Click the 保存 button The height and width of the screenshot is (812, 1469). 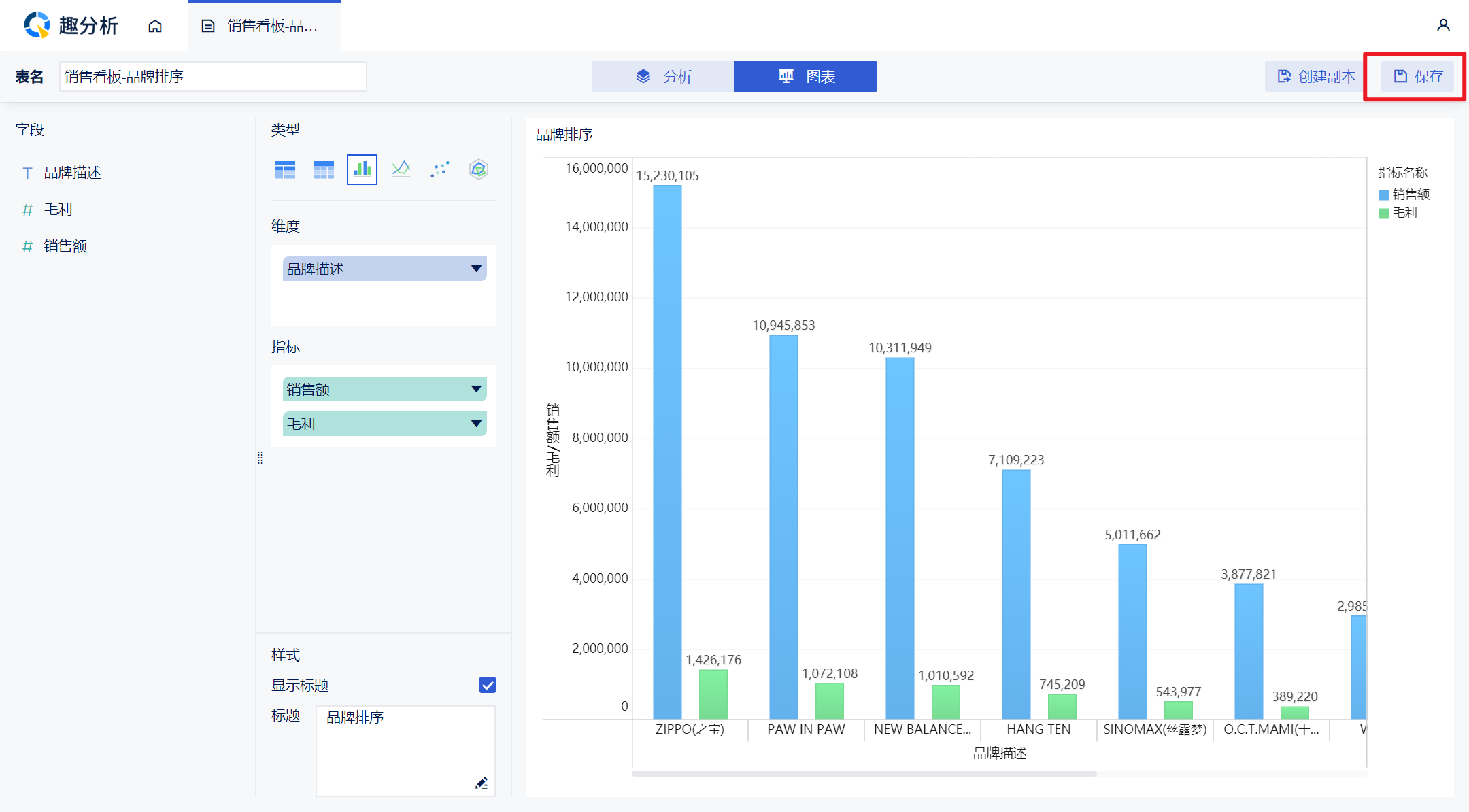coord(1417,76)
